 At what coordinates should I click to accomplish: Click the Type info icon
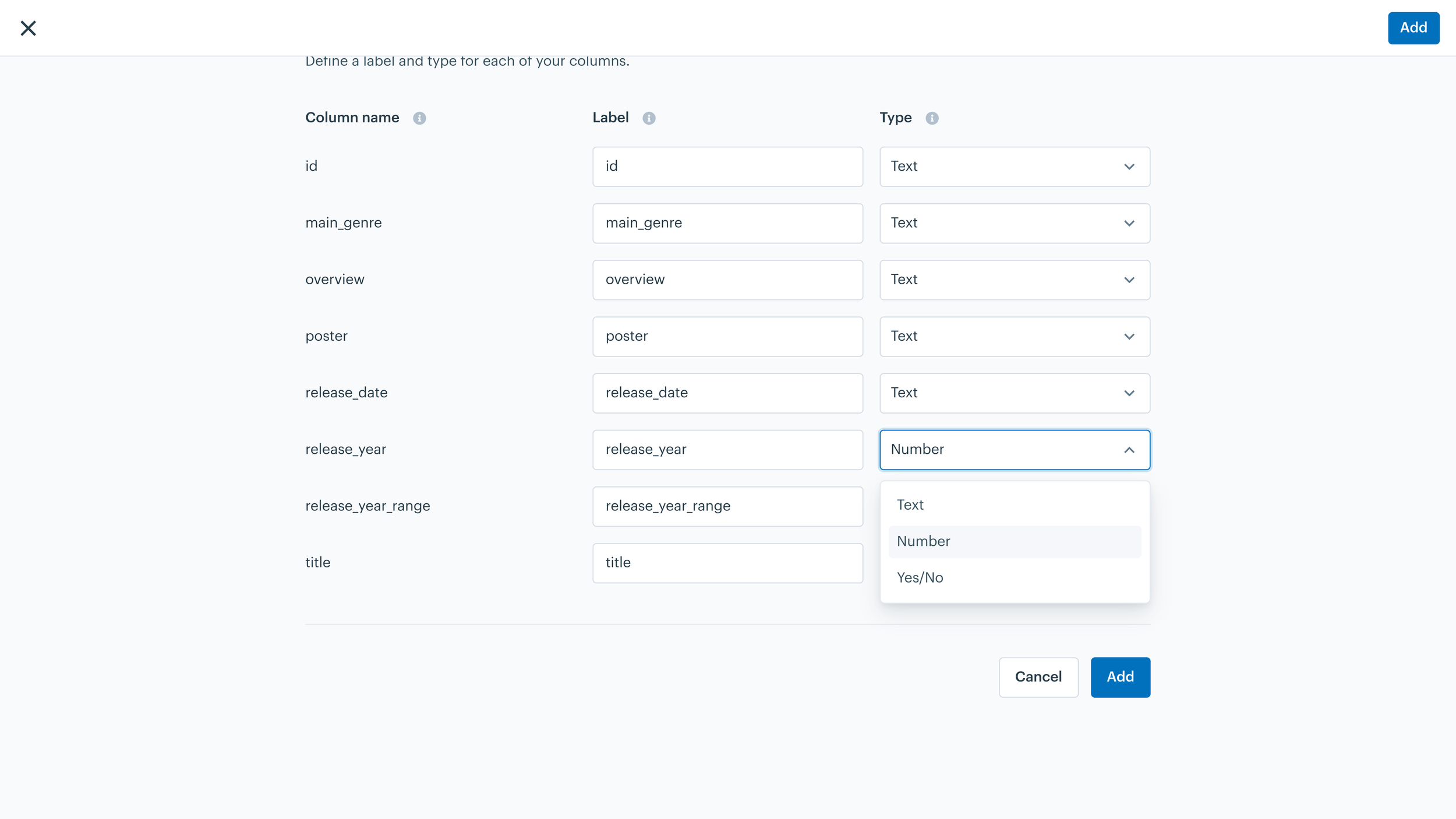point(932,118)
